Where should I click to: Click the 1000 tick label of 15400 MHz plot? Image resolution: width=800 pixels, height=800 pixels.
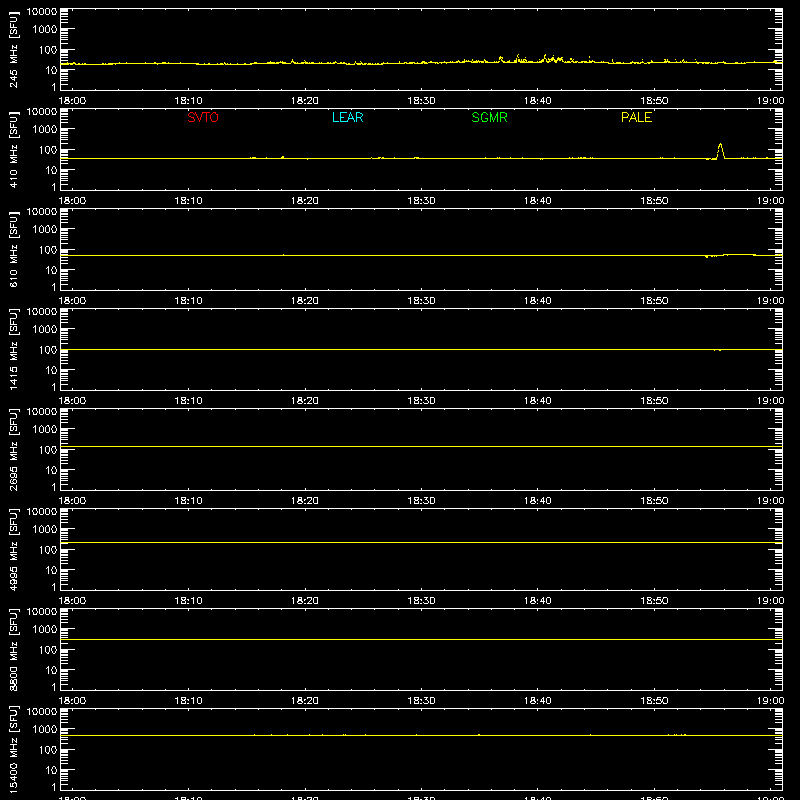45,730
